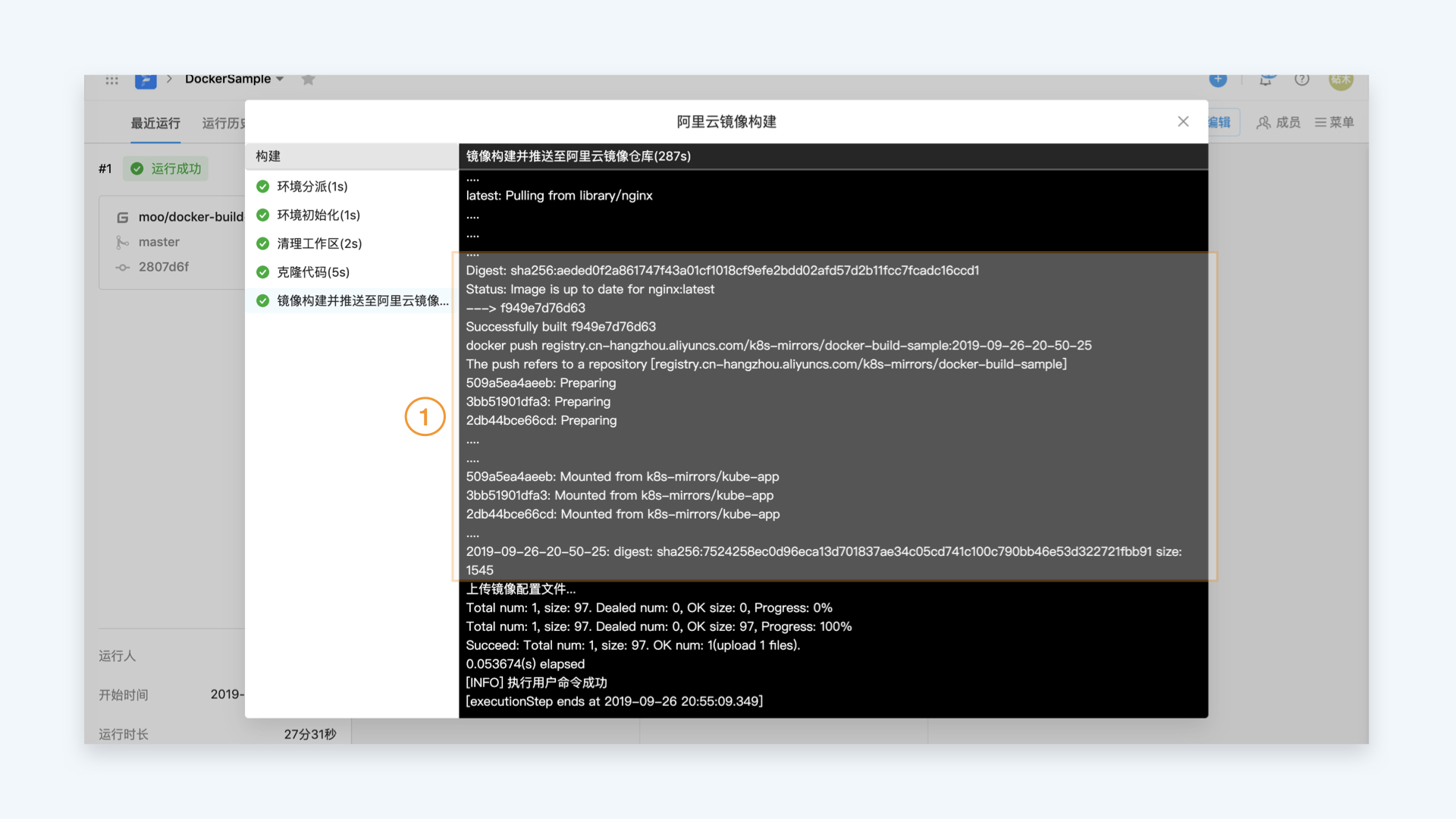Close the 阿里云镜像构建 dialog
Image resolution: width=1456 pixels, height=819 pixels.
[x=1183, y=121]
